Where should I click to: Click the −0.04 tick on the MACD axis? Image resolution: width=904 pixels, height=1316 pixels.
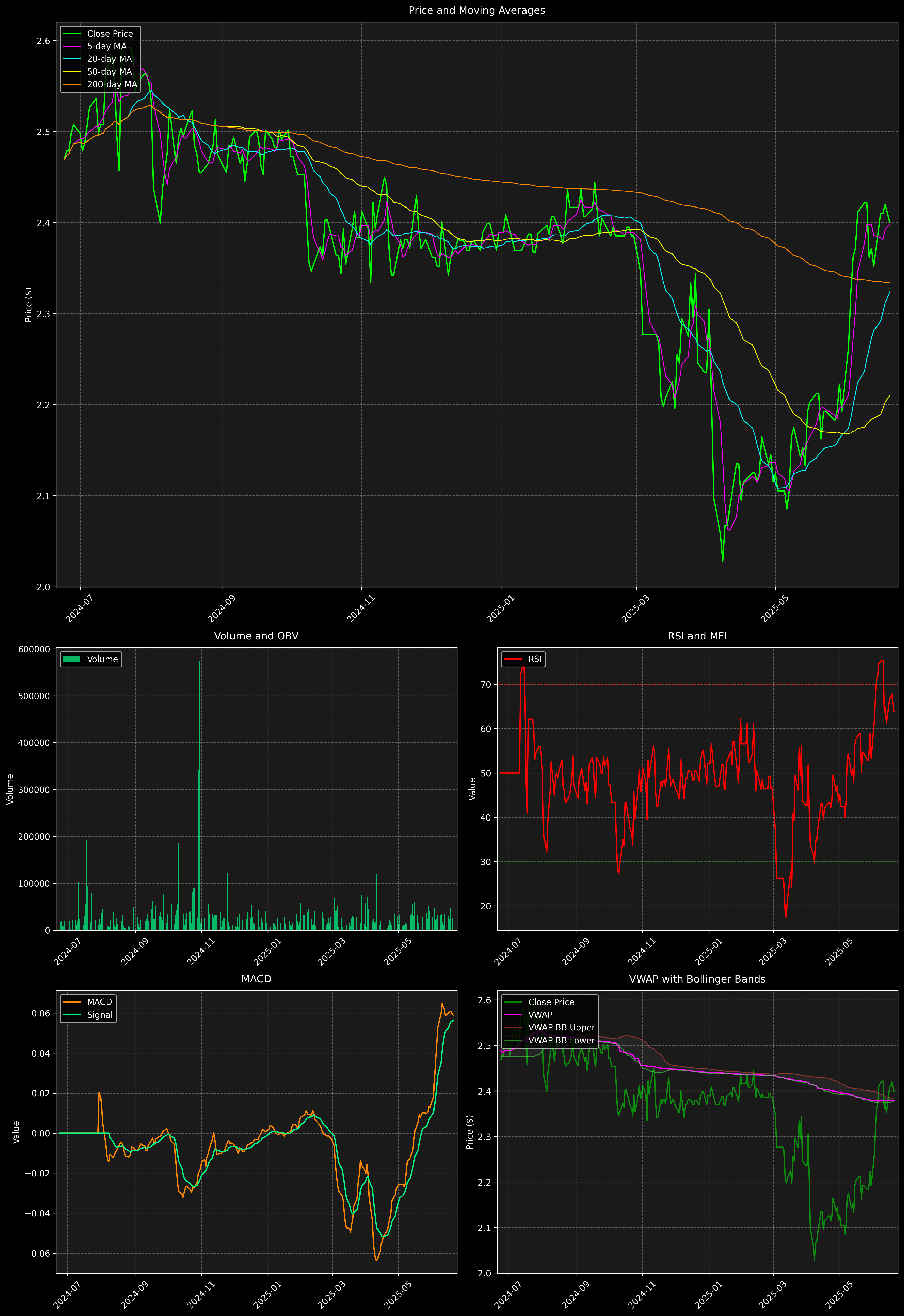click(37, 1213)
